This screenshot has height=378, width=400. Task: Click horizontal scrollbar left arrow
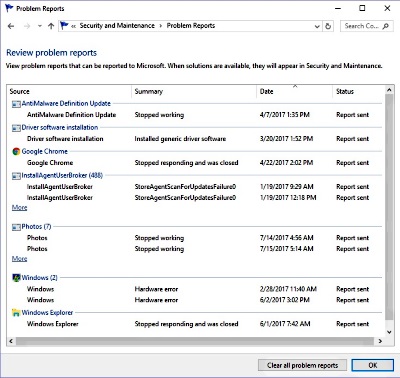pos(11,341)
